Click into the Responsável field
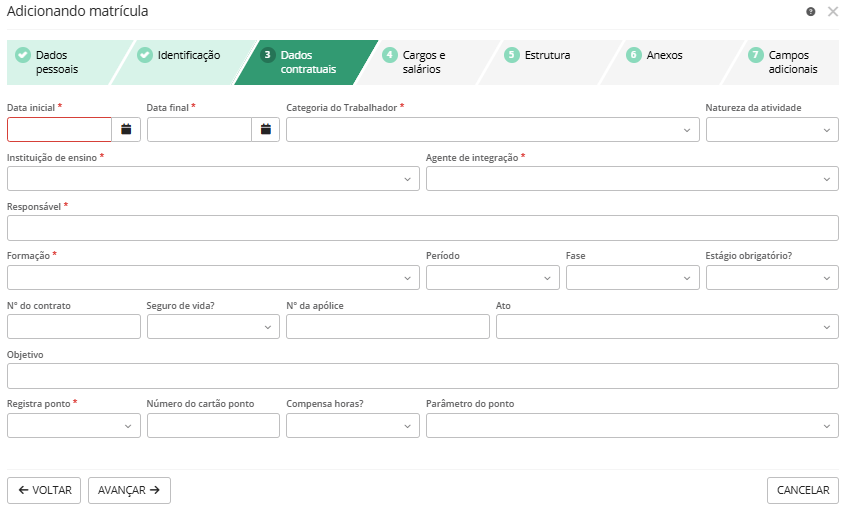Viewport: 848px width, 505px height. tap(423, 228)
